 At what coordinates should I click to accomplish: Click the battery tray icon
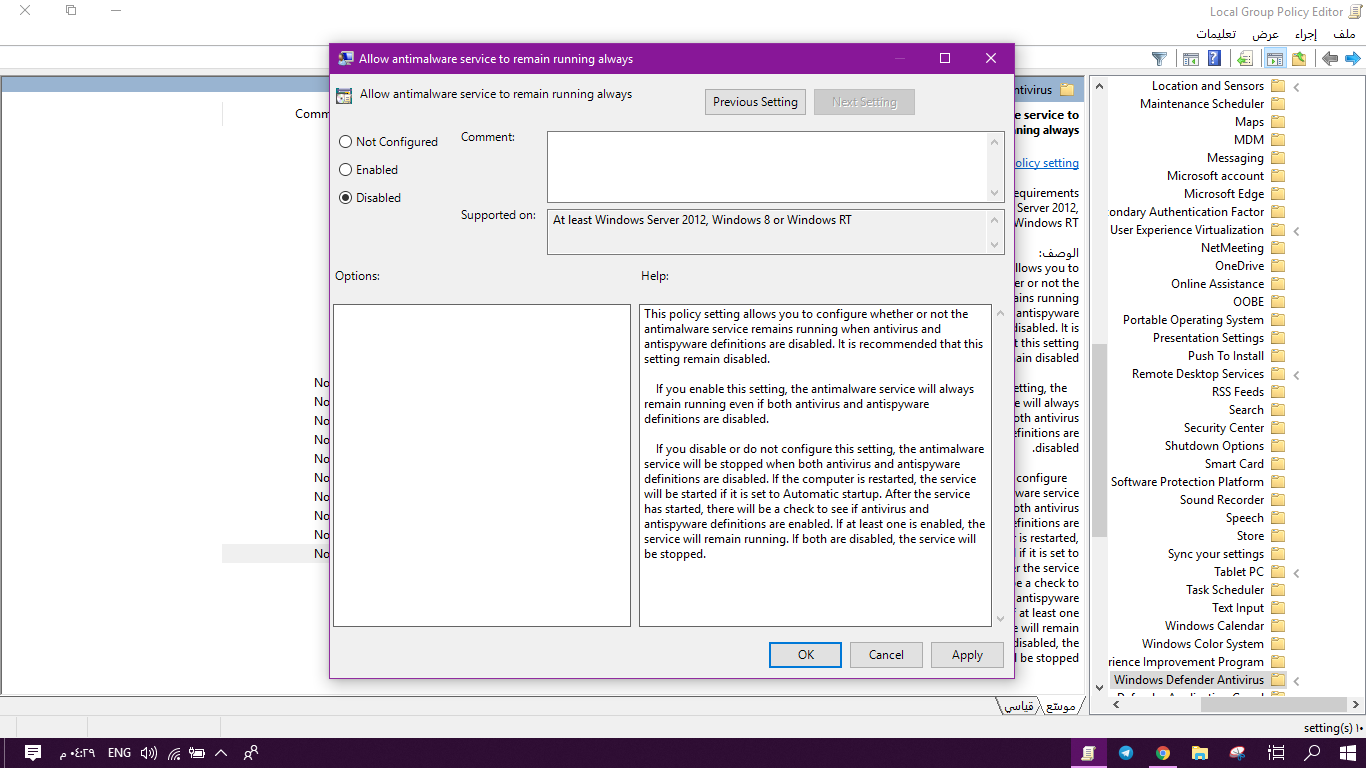pos(197,753)
